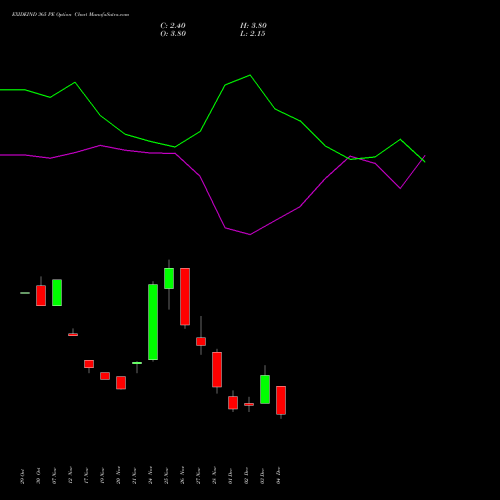Select the 17 Nov date label
This screenshot has height=500, width=500.
tap(86, 476)
